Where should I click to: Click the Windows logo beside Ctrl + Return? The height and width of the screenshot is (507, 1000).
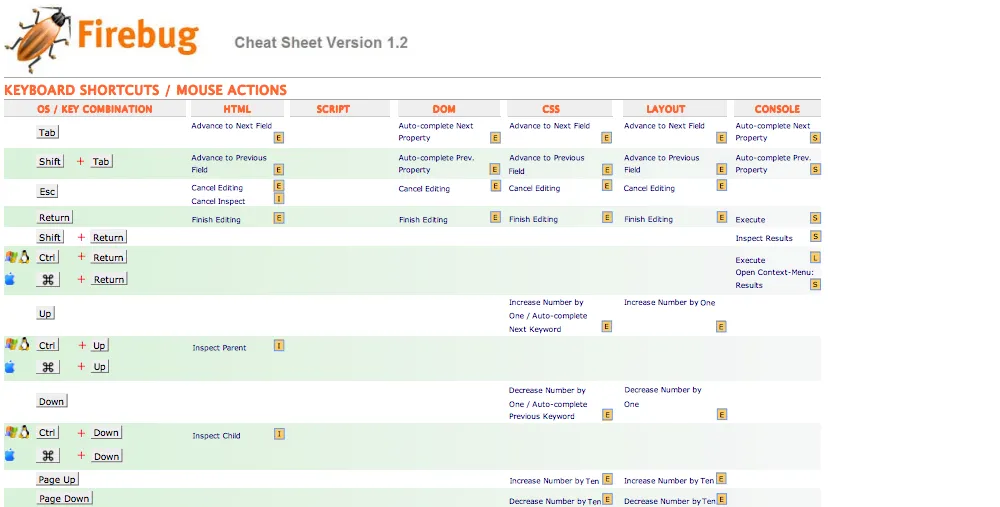tap(11, 257)
